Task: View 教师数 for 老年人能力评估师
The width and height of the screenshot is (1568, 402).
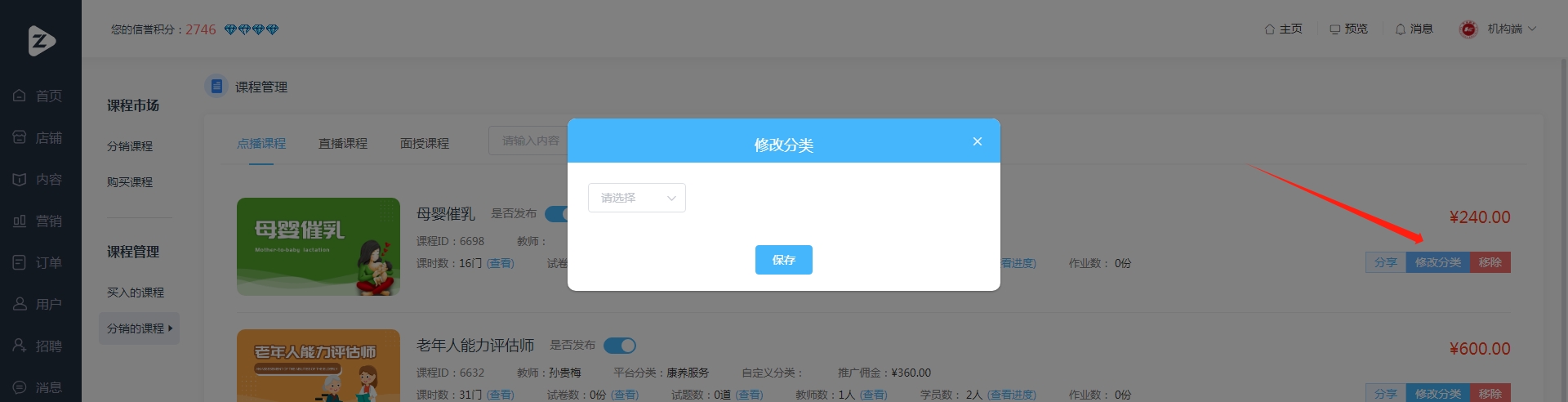Action: pyautogui.click(x=873, y=395)
